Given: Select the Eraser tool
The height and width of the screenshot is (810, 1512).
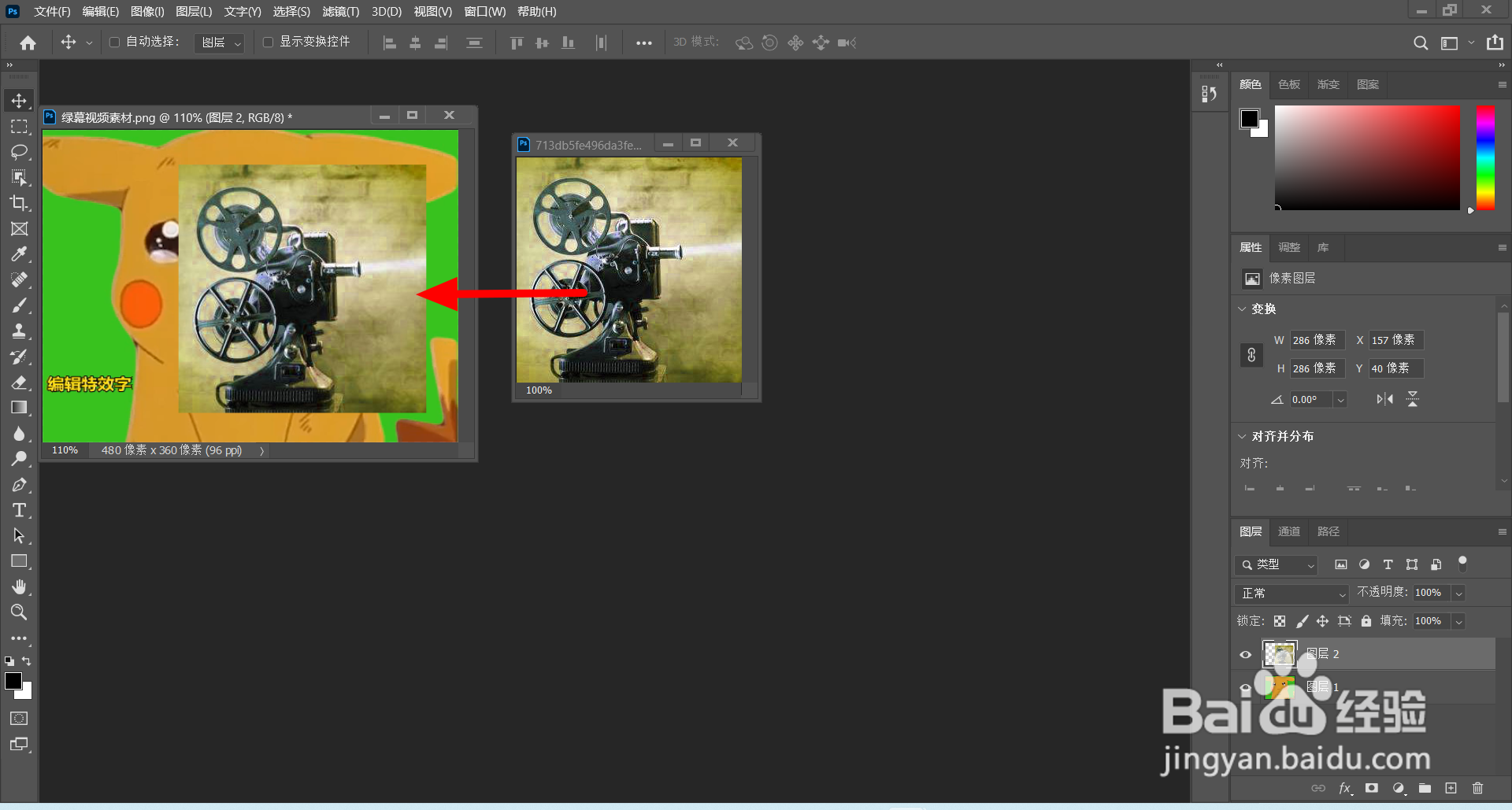Looking at the screenshot, I should (19, 383).
